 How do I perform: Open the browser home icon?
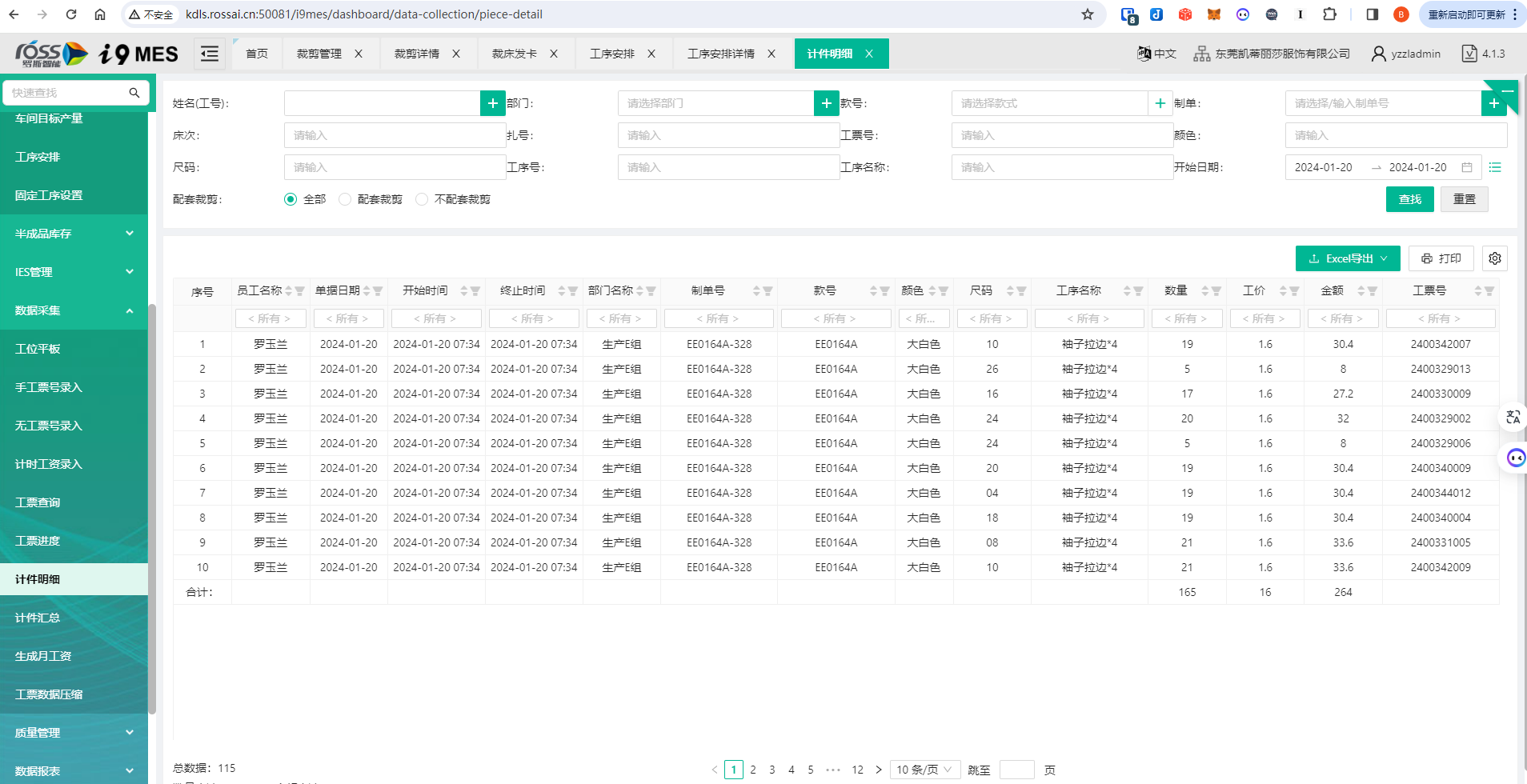point(100,14)
